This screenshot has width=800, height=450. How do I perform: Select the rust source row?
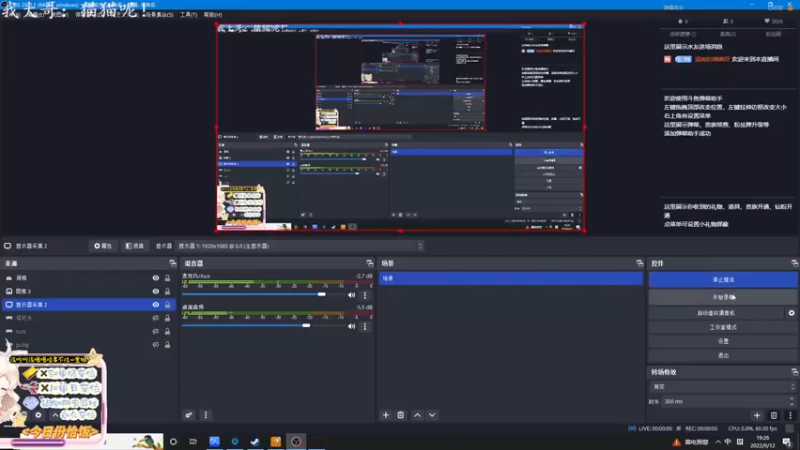click(89, 332)
